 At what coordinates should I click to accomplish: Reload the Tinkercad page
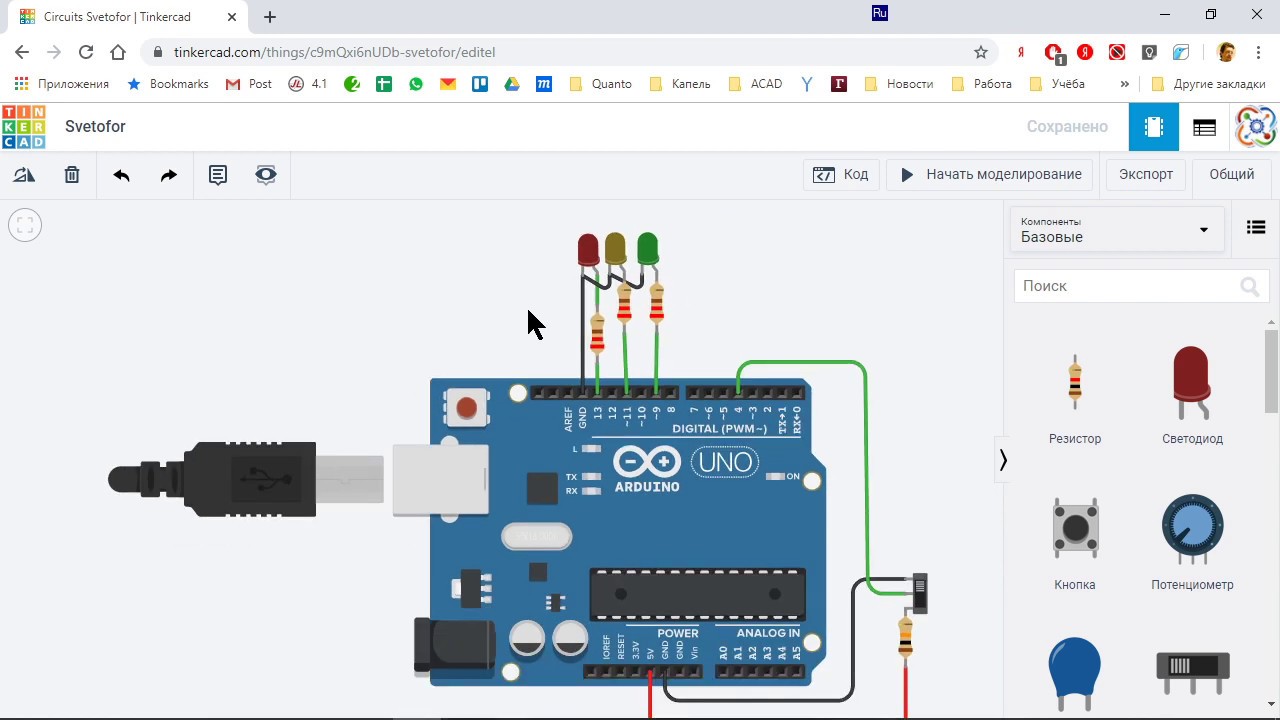(x=86, y=52)
